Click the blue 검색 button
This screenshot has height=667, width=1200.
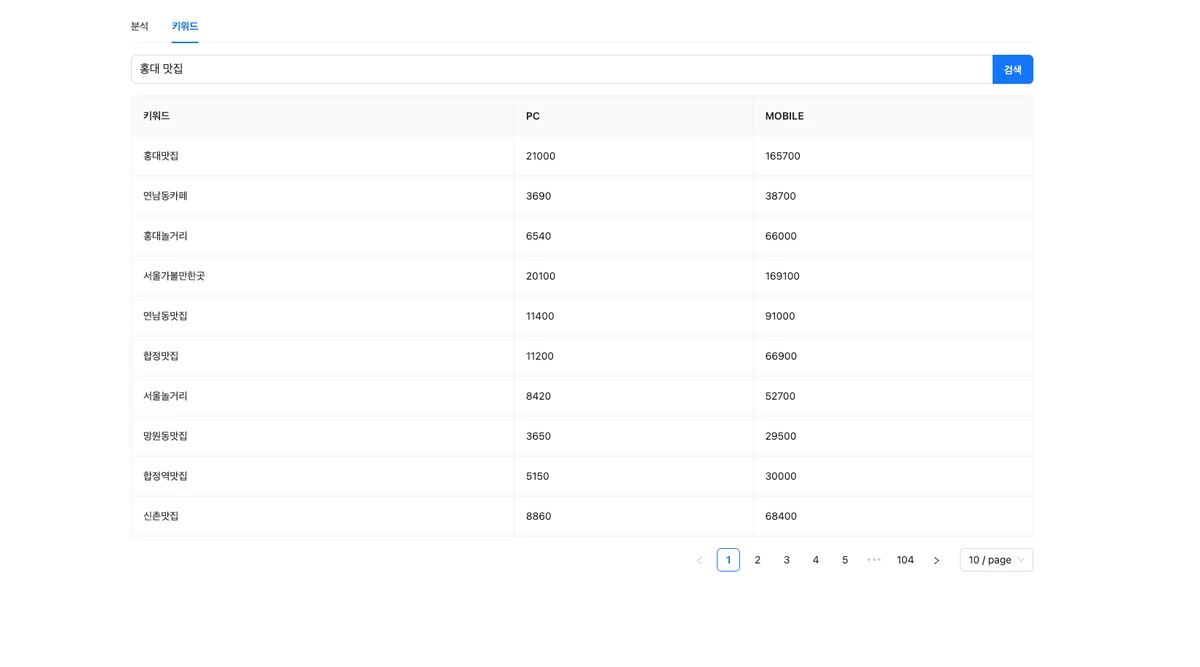pos(1012,69)
